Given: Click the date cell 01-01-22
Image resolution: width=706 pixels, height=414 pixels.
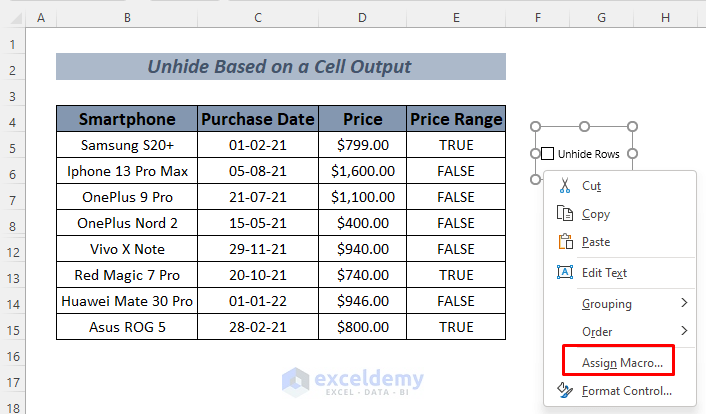Looking at the screenshot, I should [x=258, y=301].
